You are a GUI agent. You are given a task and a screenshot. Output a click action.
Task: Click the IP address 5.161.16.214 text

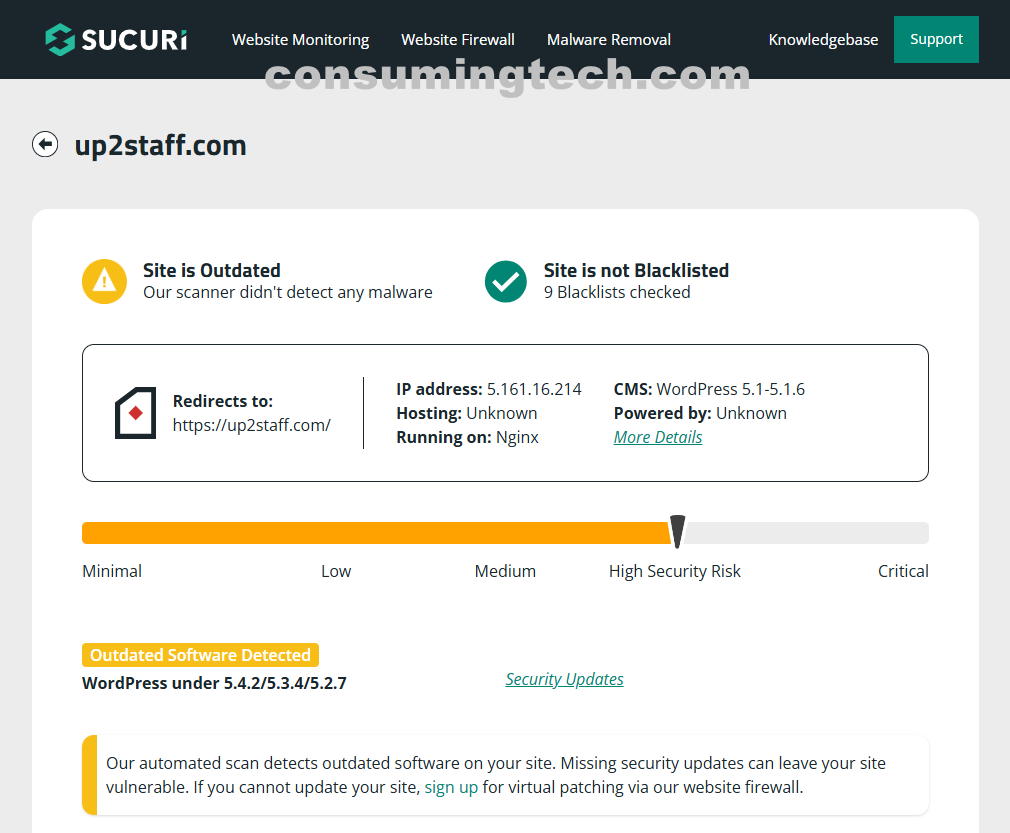pos(533,389)
